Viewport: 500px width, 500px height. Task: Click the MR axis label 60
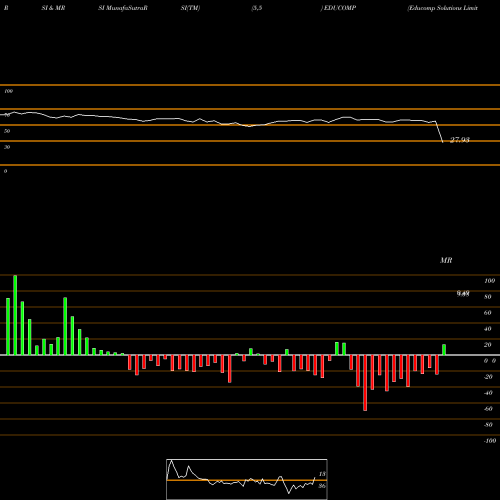pos(488,313)
